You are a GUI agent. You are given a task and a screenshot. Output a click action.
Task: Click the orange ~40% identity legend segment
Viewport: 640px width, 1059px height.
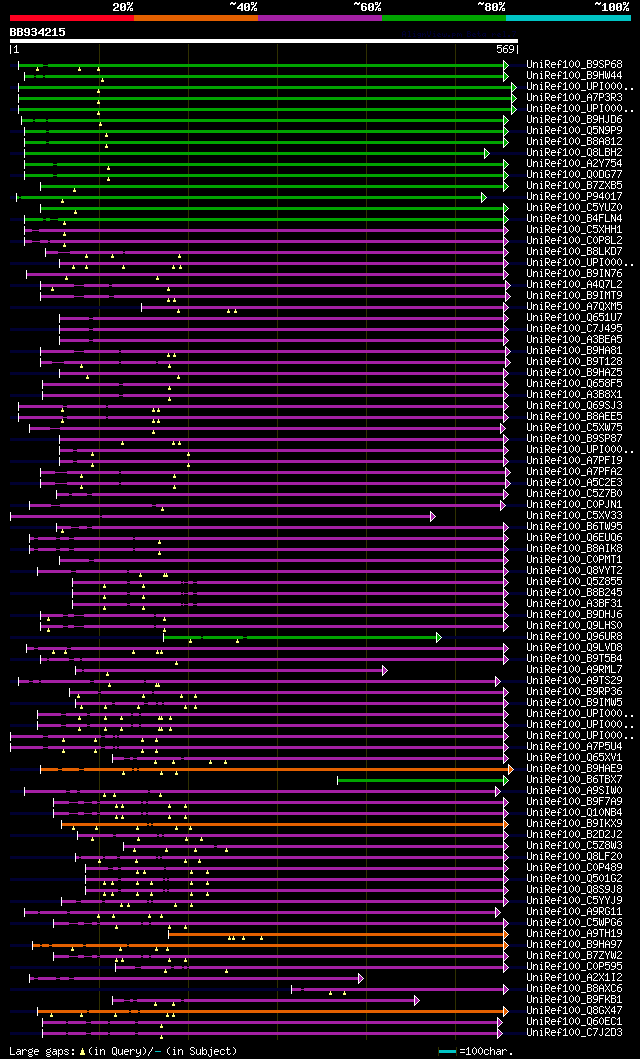pos(196,18)
